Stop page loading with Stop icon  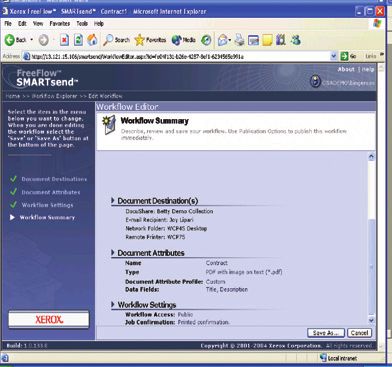(x=64, y=40)
